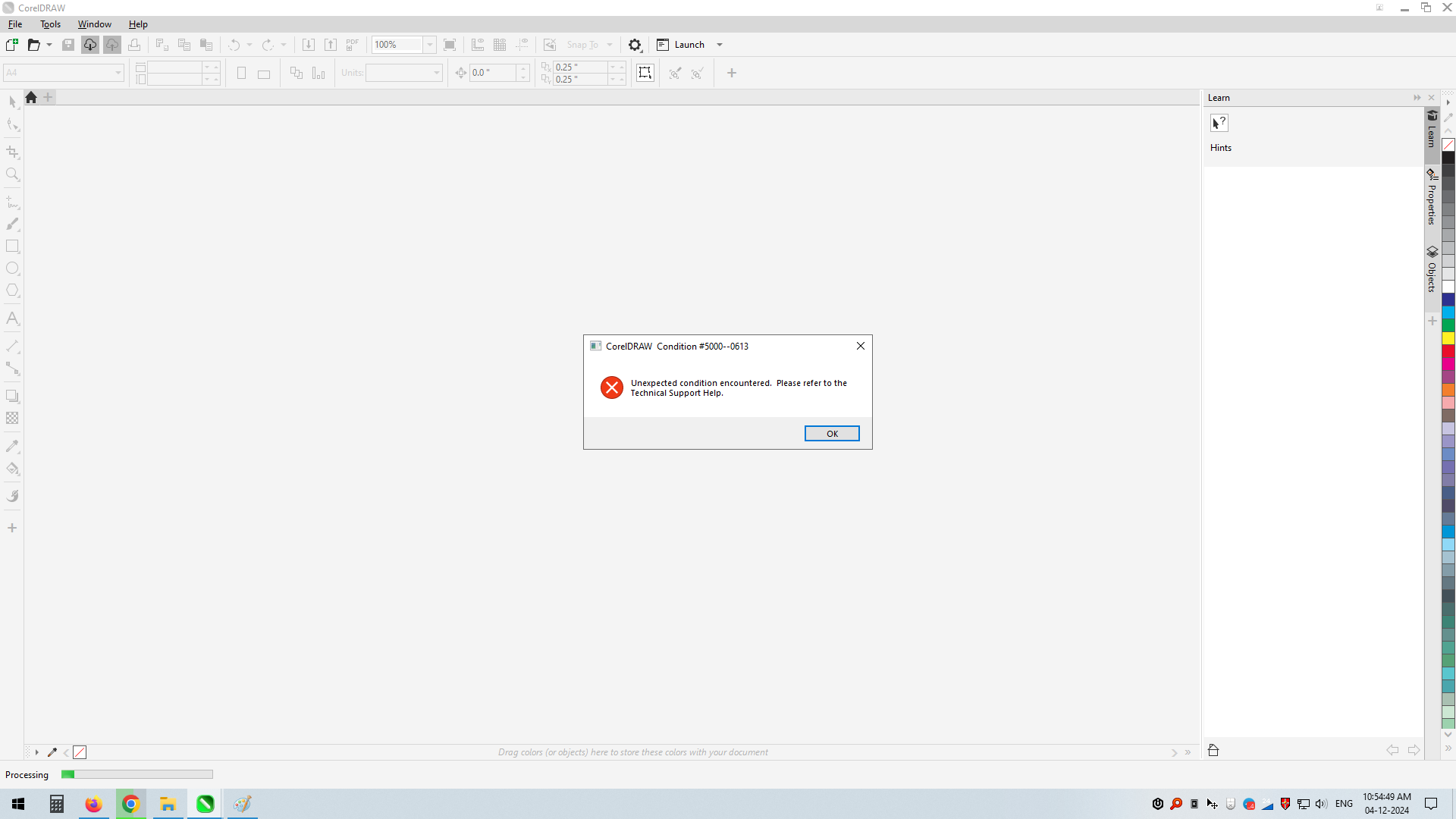Screen dimensions: 1456x819
Task: Click the Undo arrow icon
Action: (x=234, y=45)
